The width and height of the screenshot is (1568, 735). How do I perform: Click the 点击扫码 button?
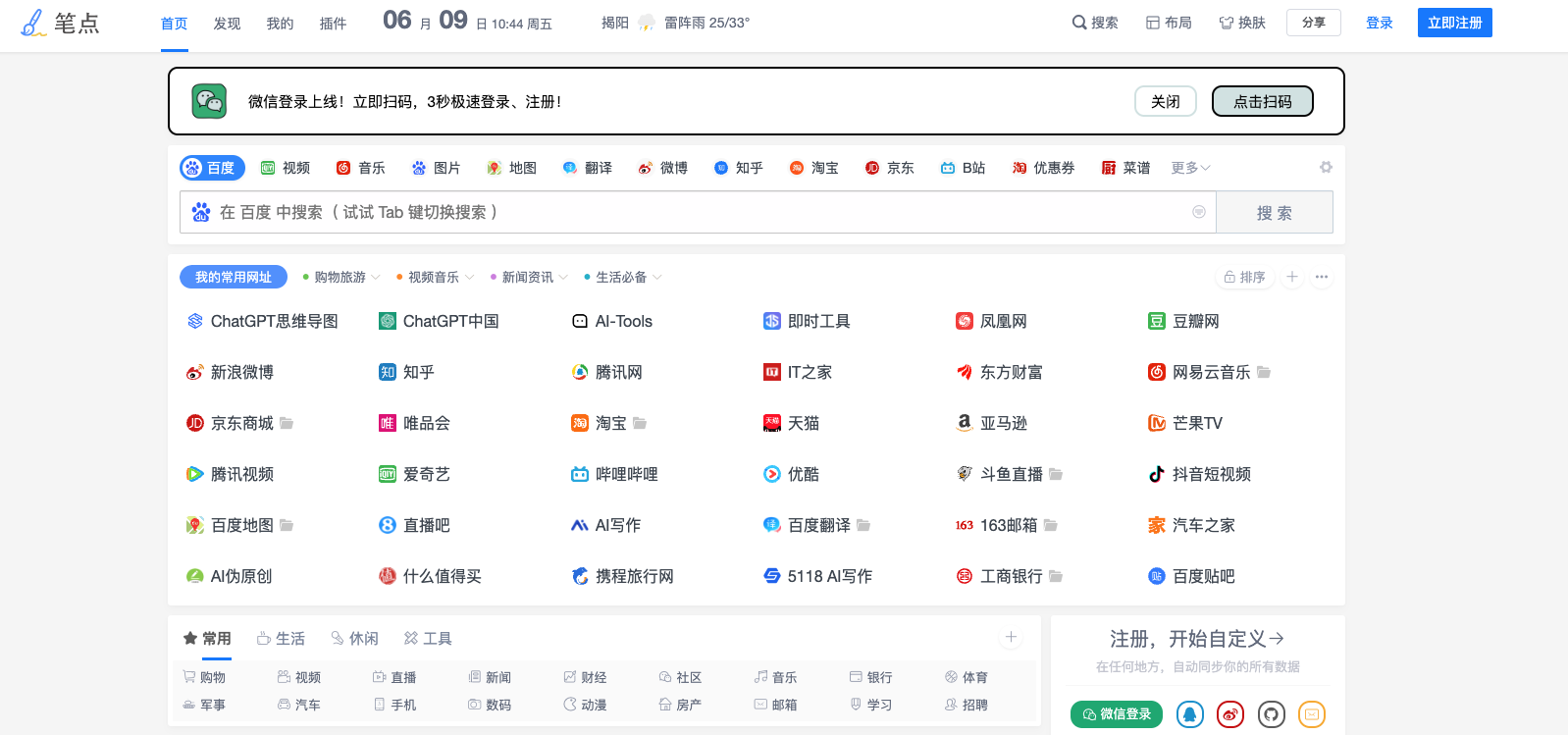pyautogui.click(x=1263, y=101)
